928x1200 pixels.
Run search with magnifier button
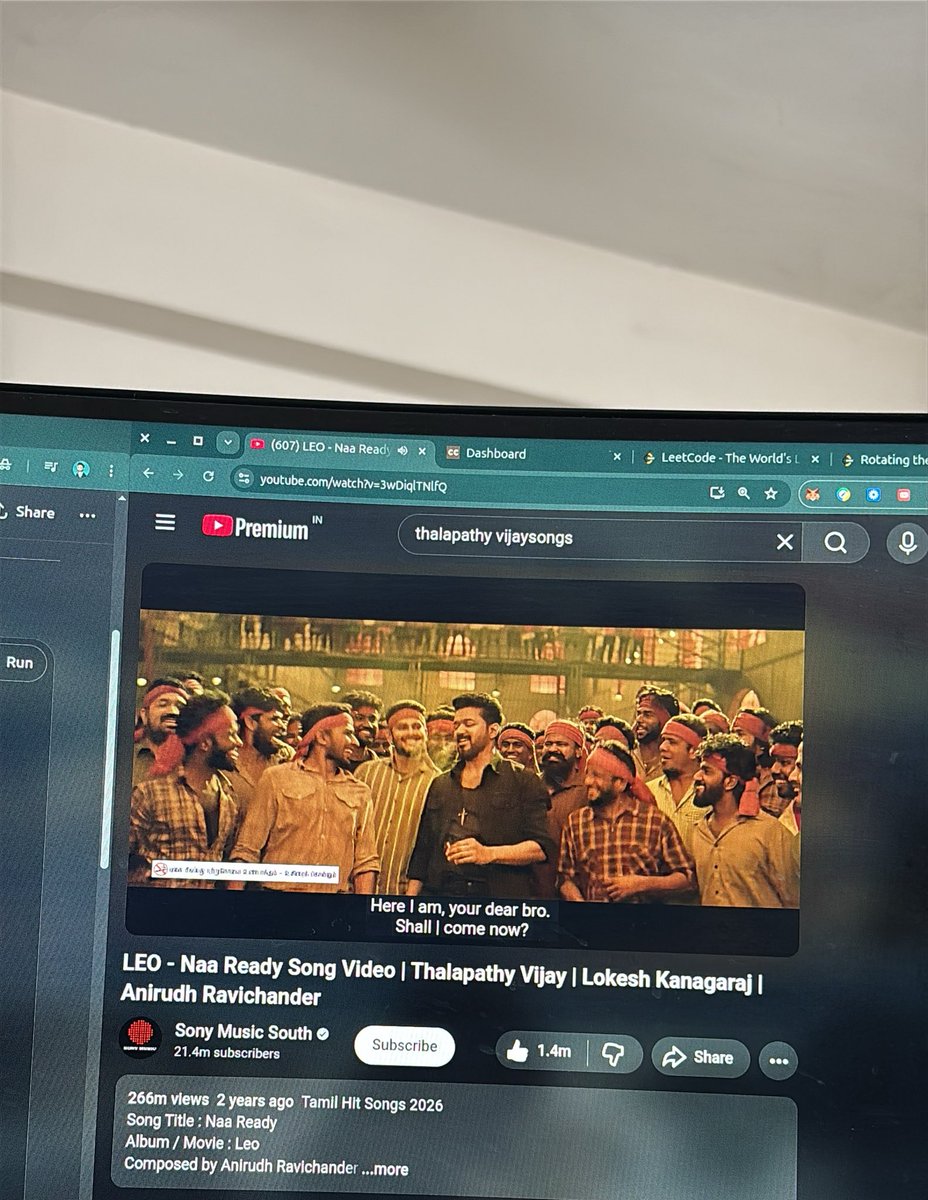835,543
